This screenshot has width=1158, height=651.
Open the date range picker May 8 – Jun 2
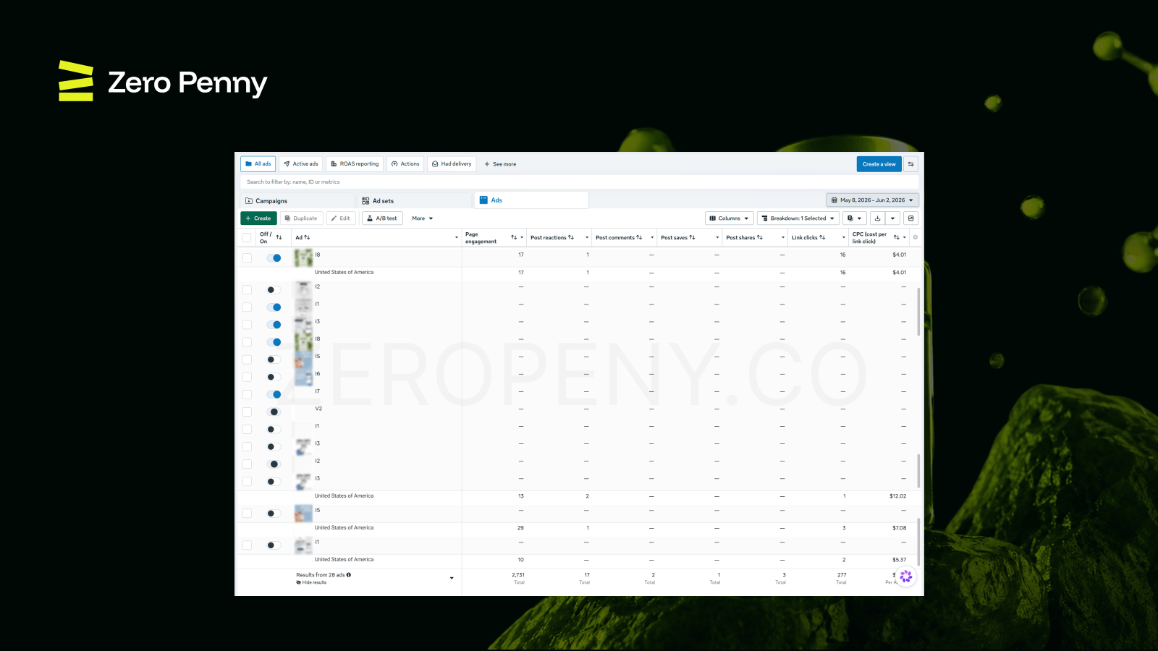[x=872, y=200]
